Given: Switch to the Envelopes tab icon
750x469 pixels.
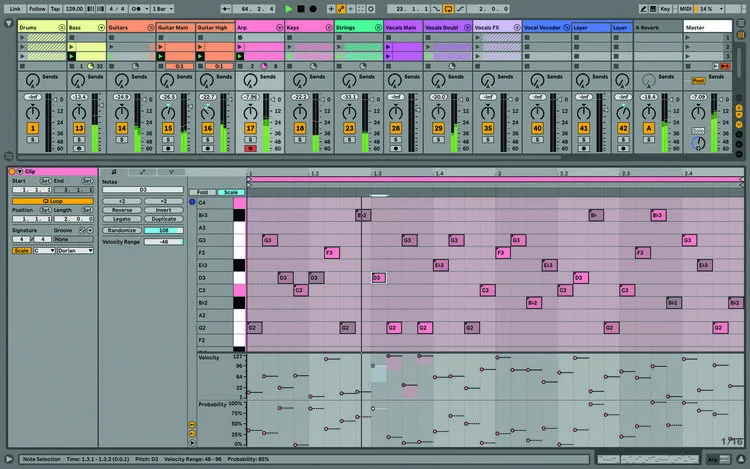Looking at the screenshot, I should 142,172.
